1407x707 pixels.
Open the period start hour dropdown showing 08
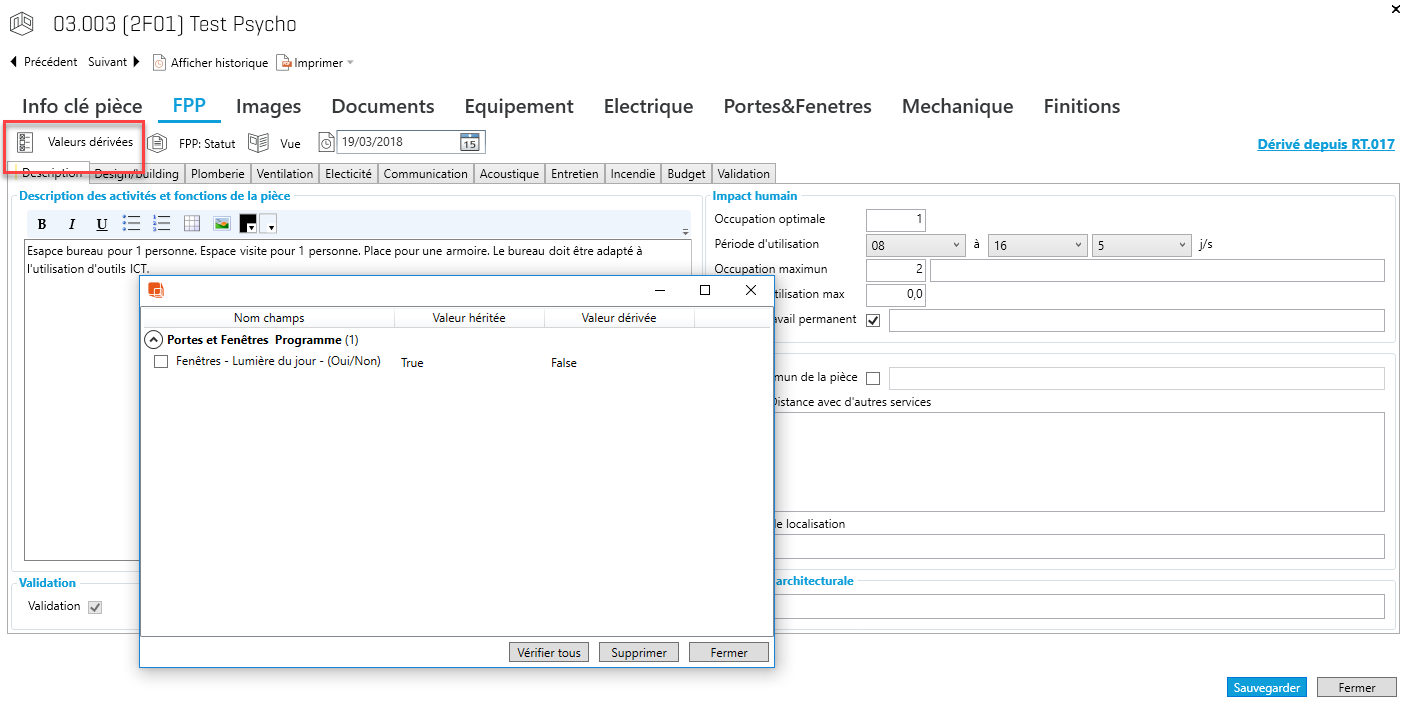coord(915,245)
